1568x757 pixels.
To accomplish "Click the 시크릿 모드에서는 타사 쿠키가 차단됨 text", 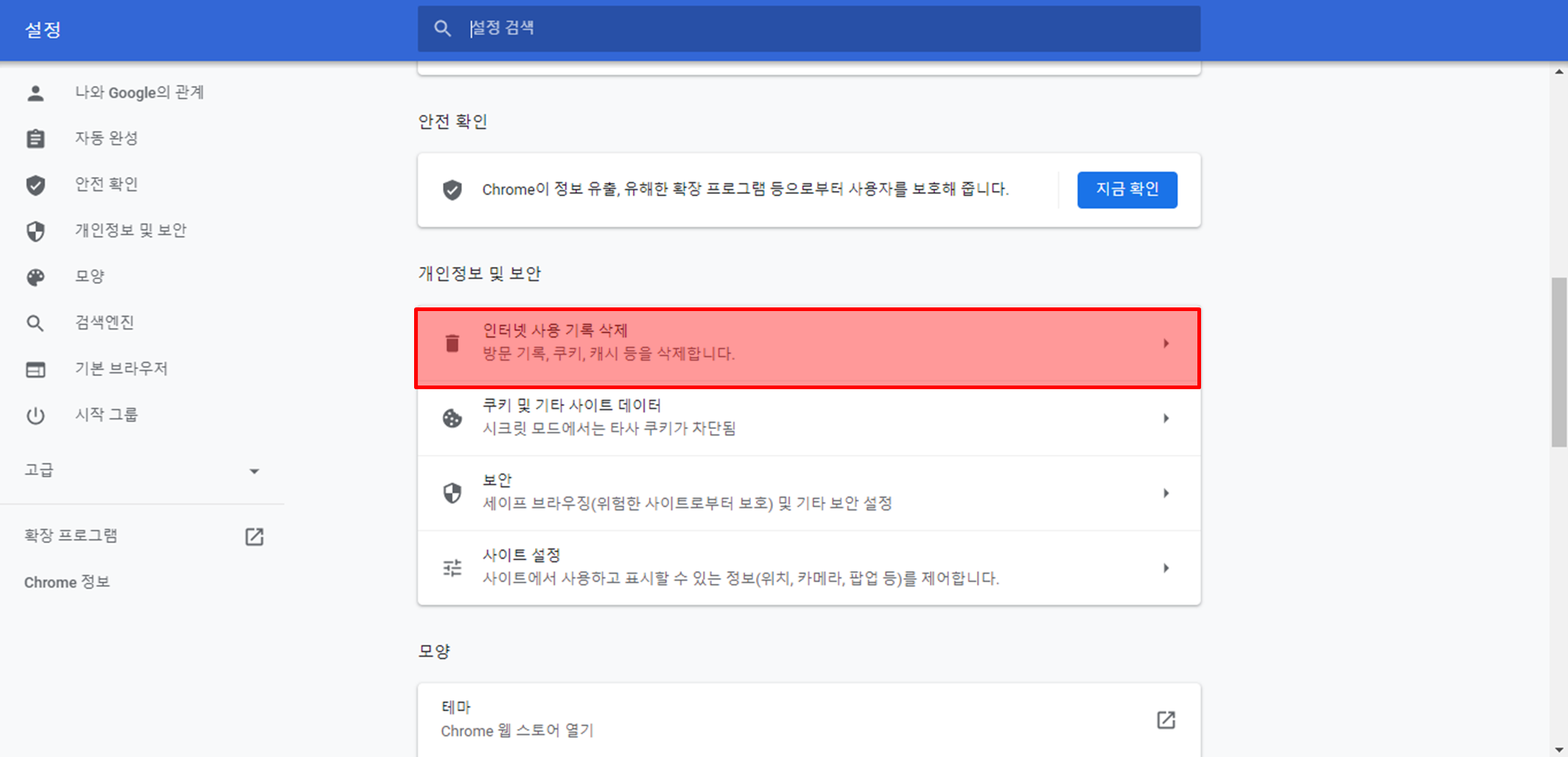I will [609, 428].
